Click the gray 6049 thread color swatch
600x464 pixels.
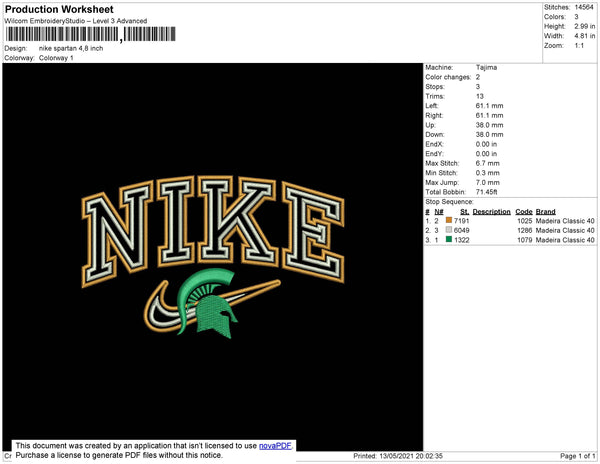pos(449,230)
